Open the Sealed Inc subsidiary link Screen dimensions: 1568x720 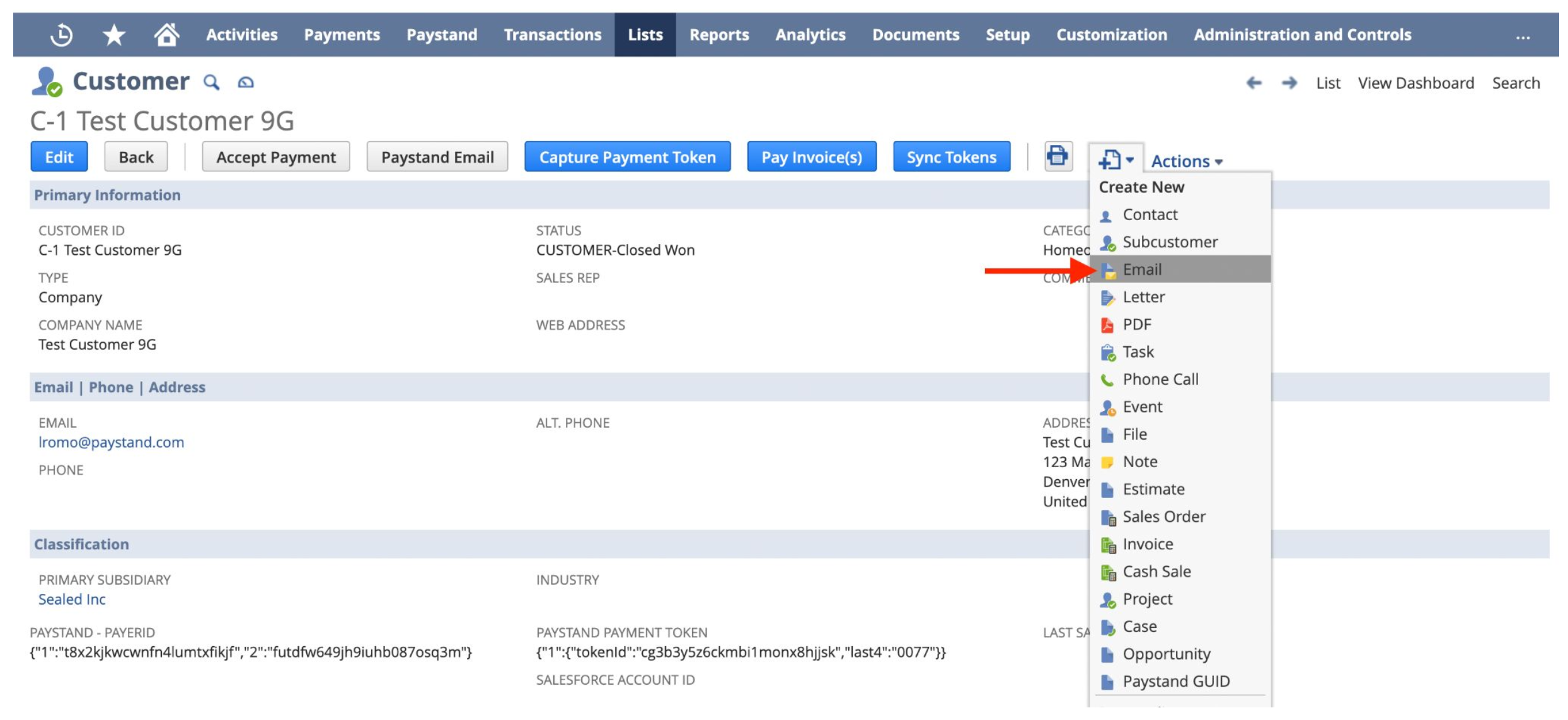tap(72, 599)
